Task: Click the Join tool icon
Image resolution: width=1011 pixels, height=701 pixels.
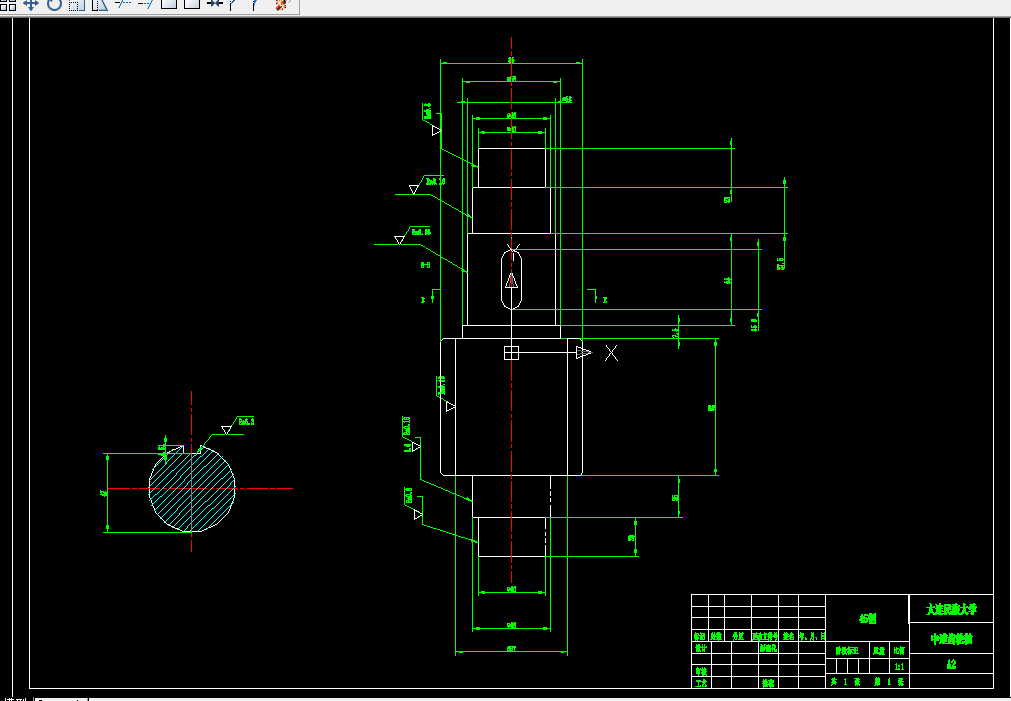Action: coord(215,4)
